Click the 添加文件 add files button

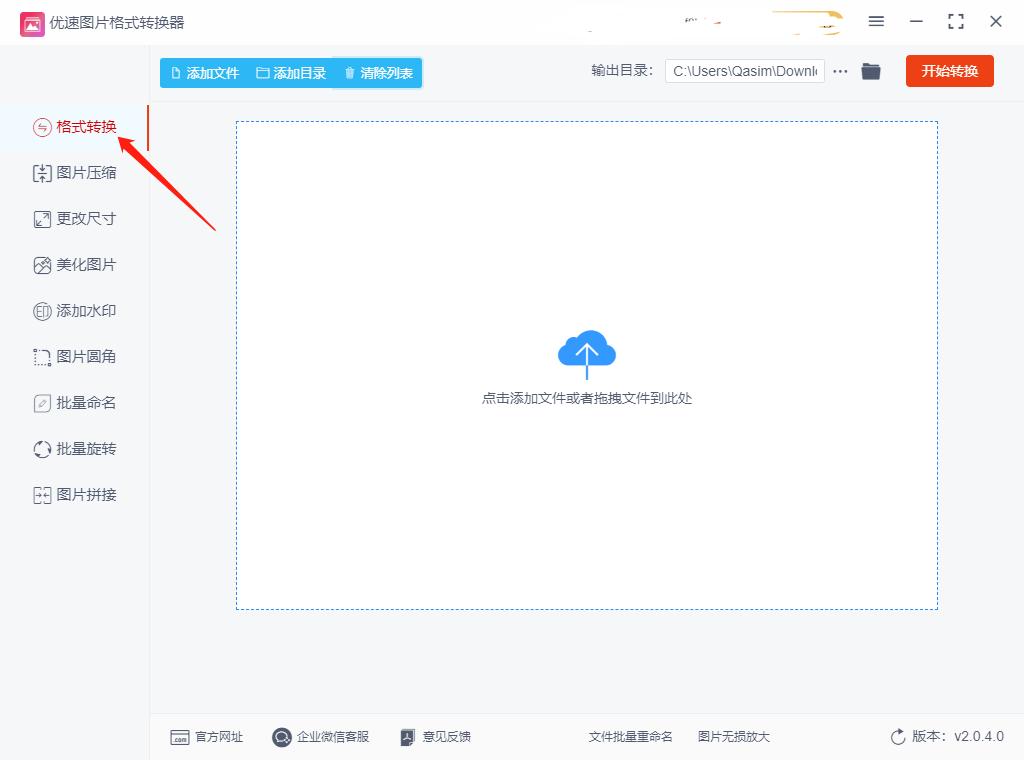203,71
